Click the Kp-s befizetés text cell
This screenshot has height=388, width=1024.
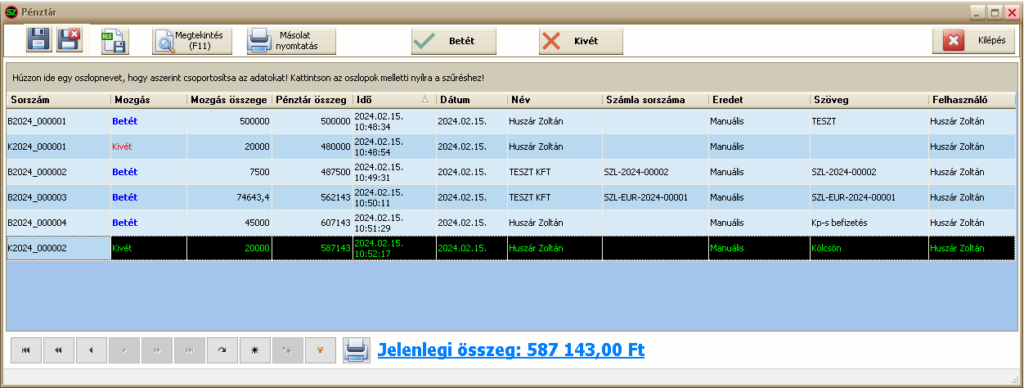click(x=869, y=223)
